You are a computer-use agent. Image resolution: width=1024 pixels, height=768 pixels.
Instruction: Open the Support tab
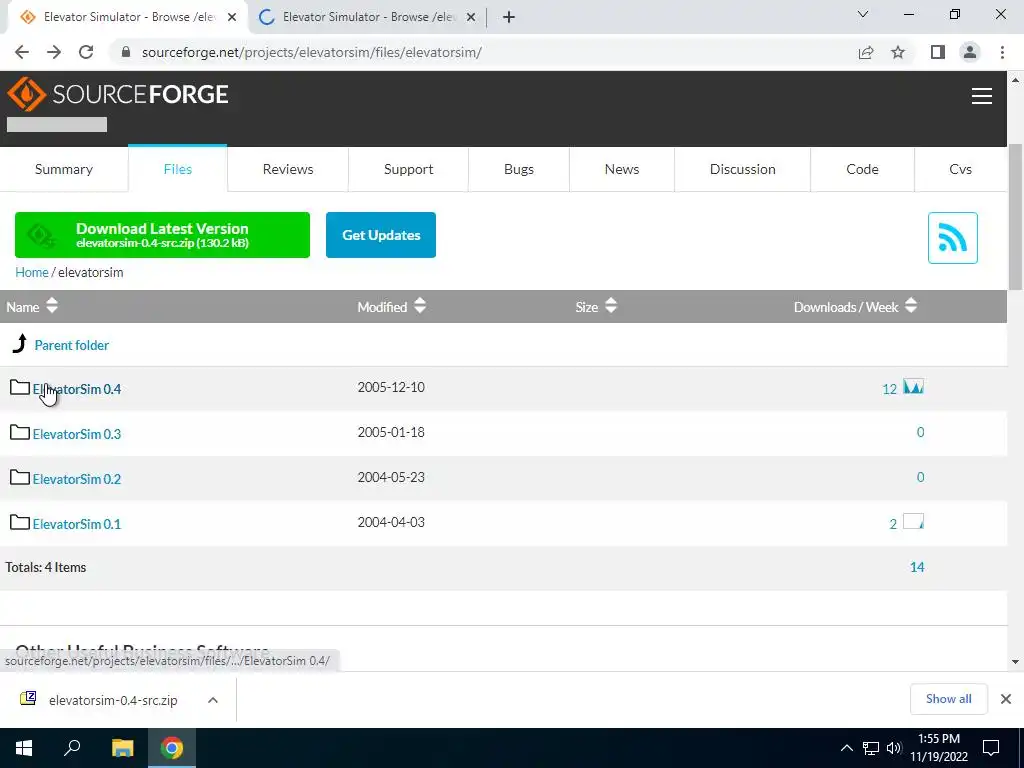(408, 169)
